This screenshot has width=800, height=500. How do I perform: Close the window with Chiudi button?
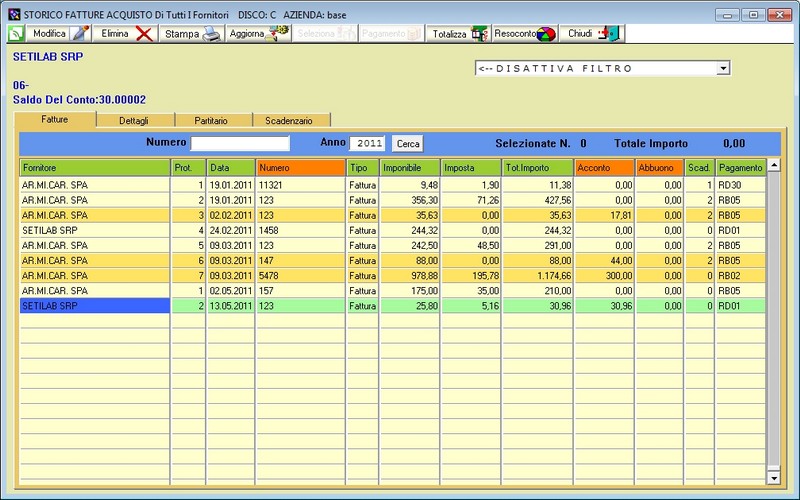592,34
